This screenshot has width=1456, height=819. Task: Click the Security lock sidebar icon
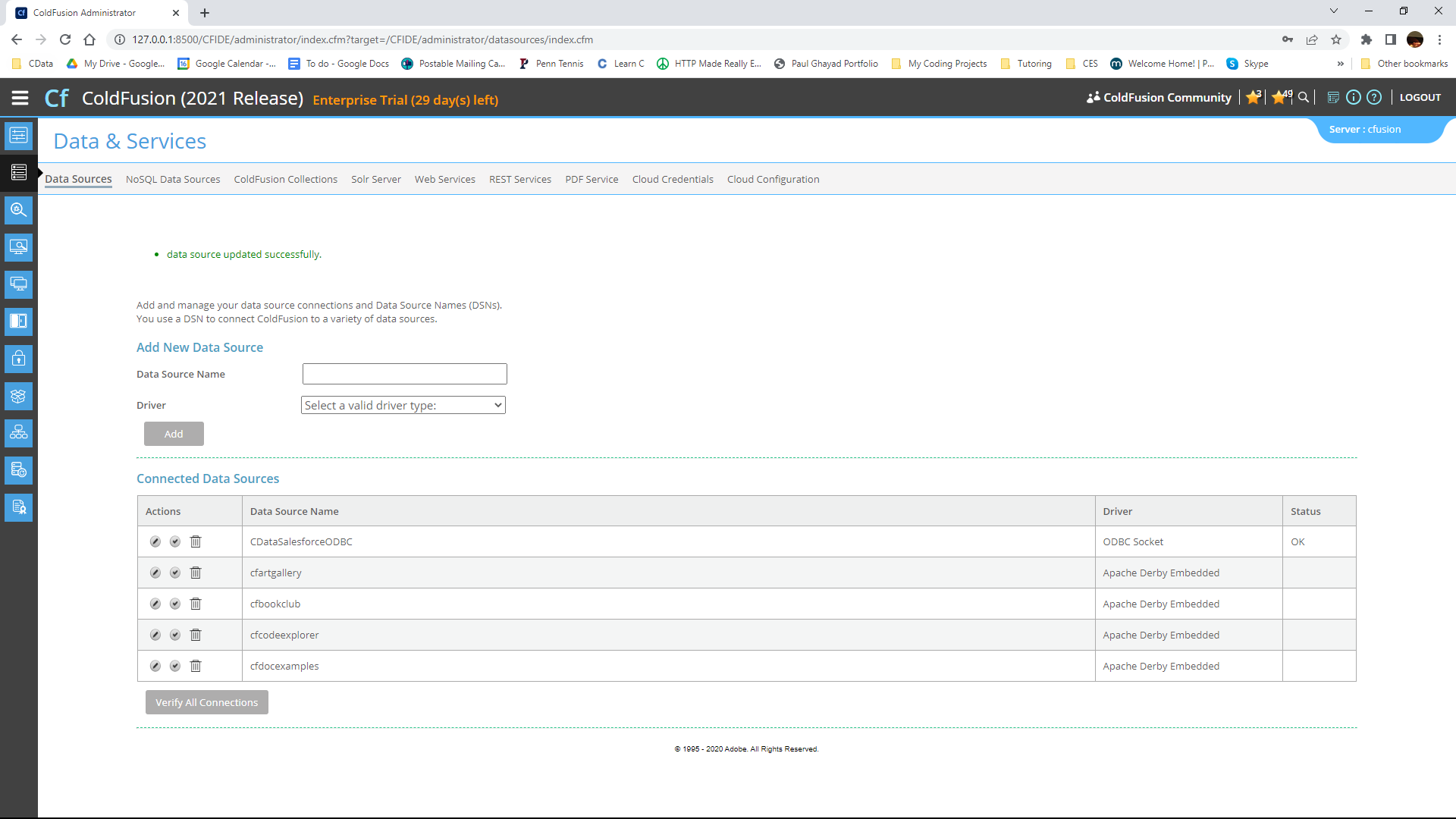[19, 359]
